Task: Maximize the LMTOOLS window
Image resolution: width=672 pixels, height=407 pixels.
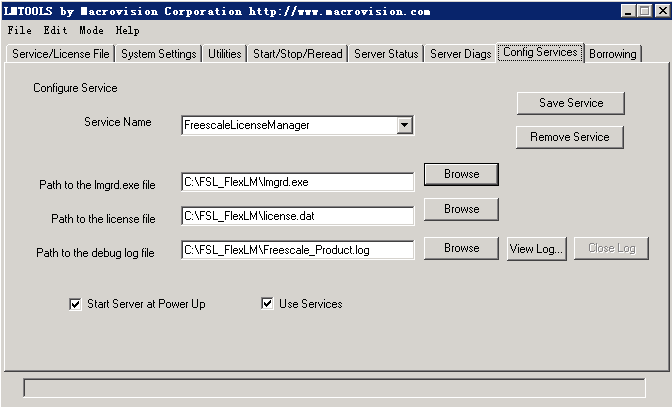Action: (x=644, y=11)
